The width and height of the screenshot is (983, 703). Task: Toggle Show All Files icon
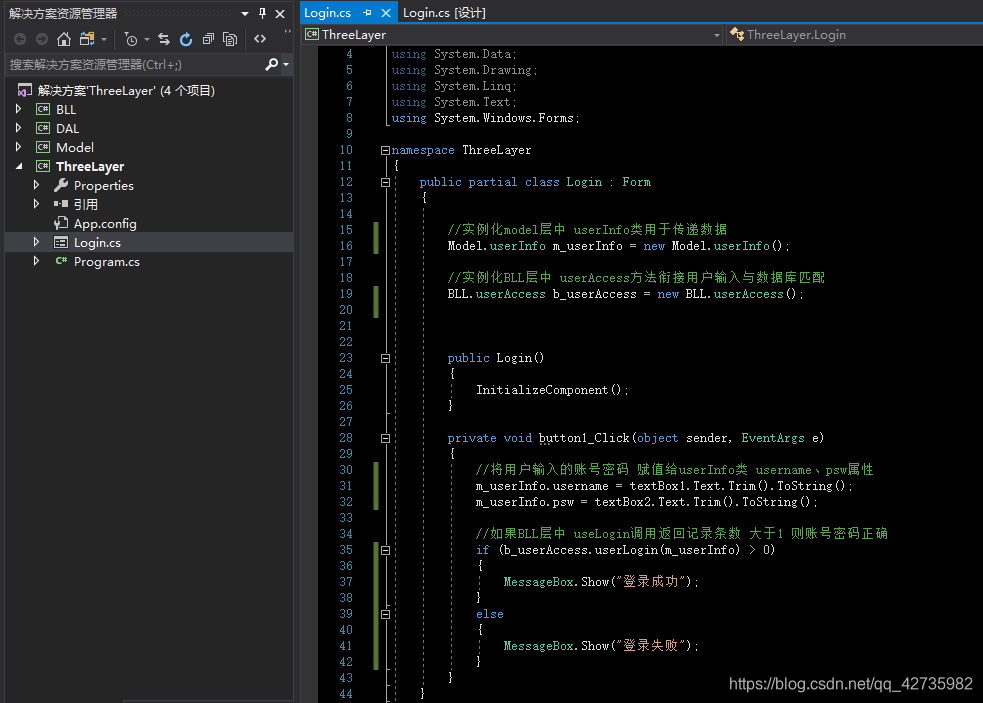pos(230,40)
